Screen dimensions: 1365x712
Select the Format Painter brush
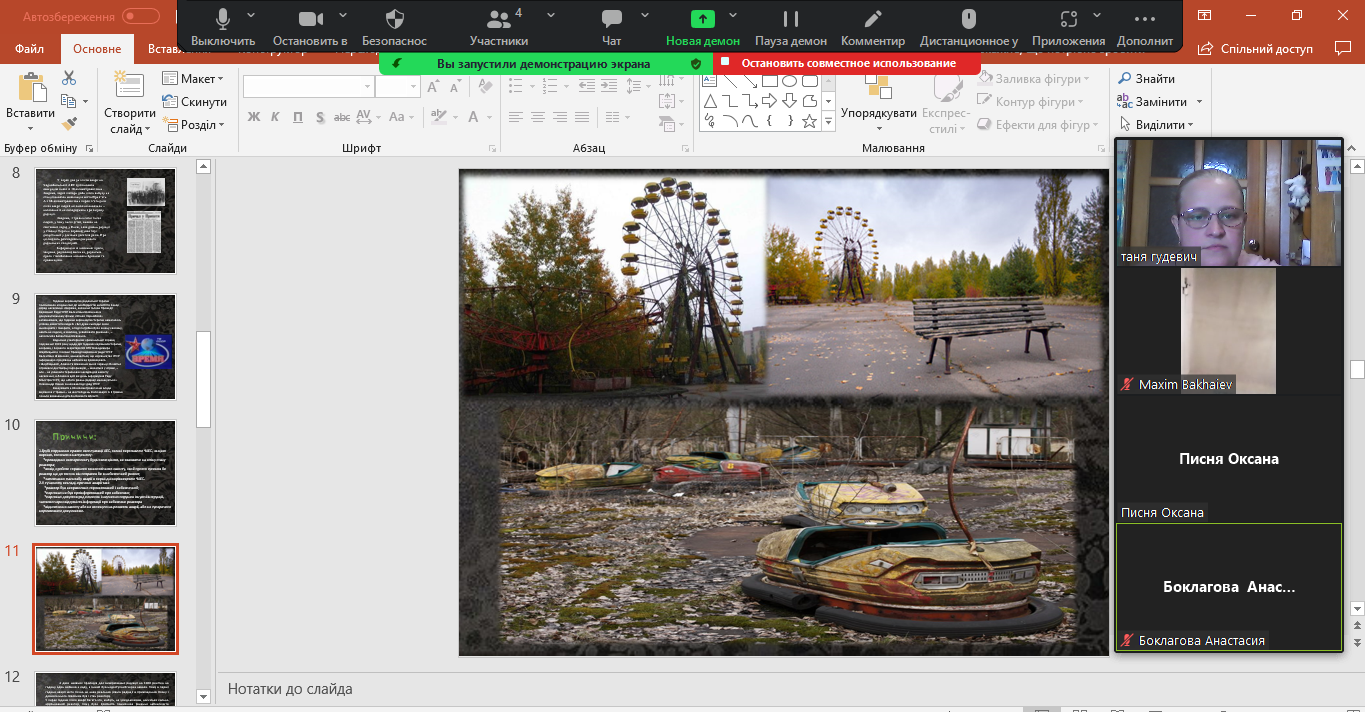click(x=69, y=124)
